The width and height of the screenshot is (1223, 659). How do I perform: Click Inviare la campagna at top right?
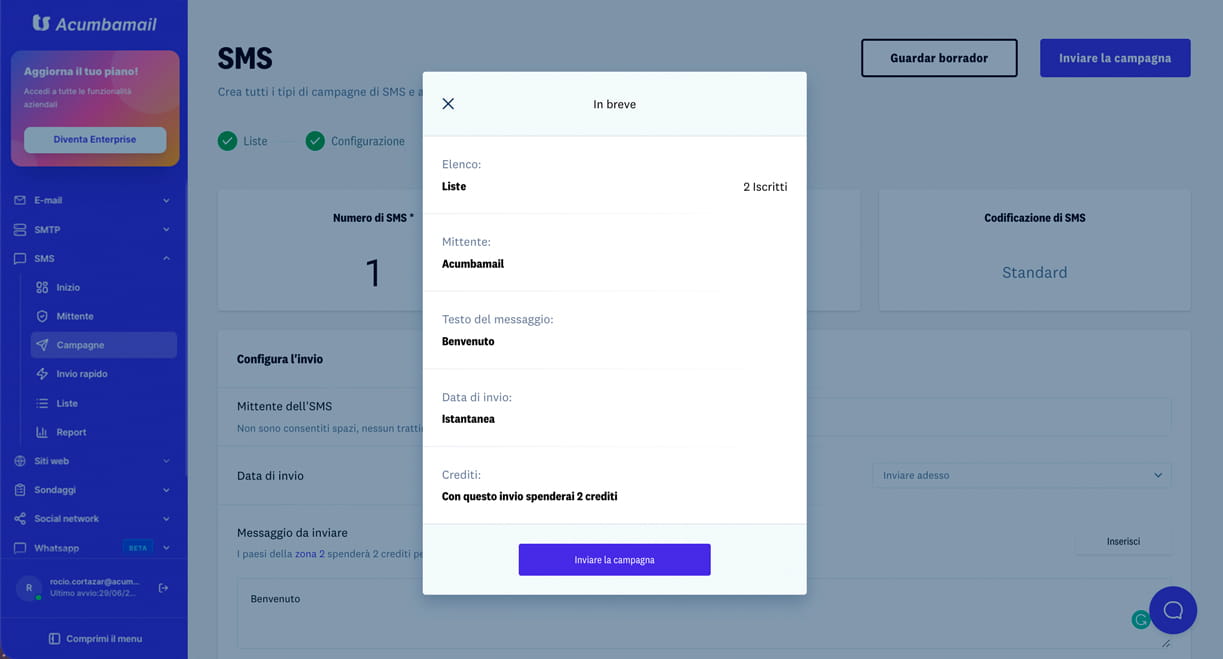tap(1115, 58)
